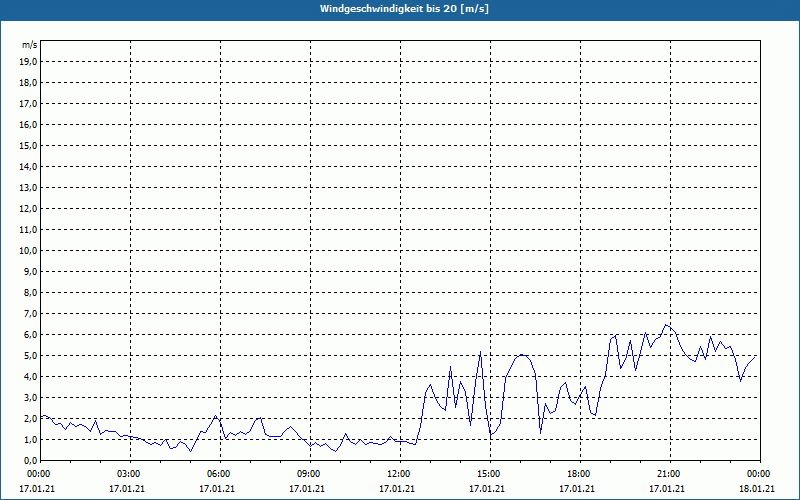Select the 19,0 y-axis label
800x500 pixels.
(28, 62)
